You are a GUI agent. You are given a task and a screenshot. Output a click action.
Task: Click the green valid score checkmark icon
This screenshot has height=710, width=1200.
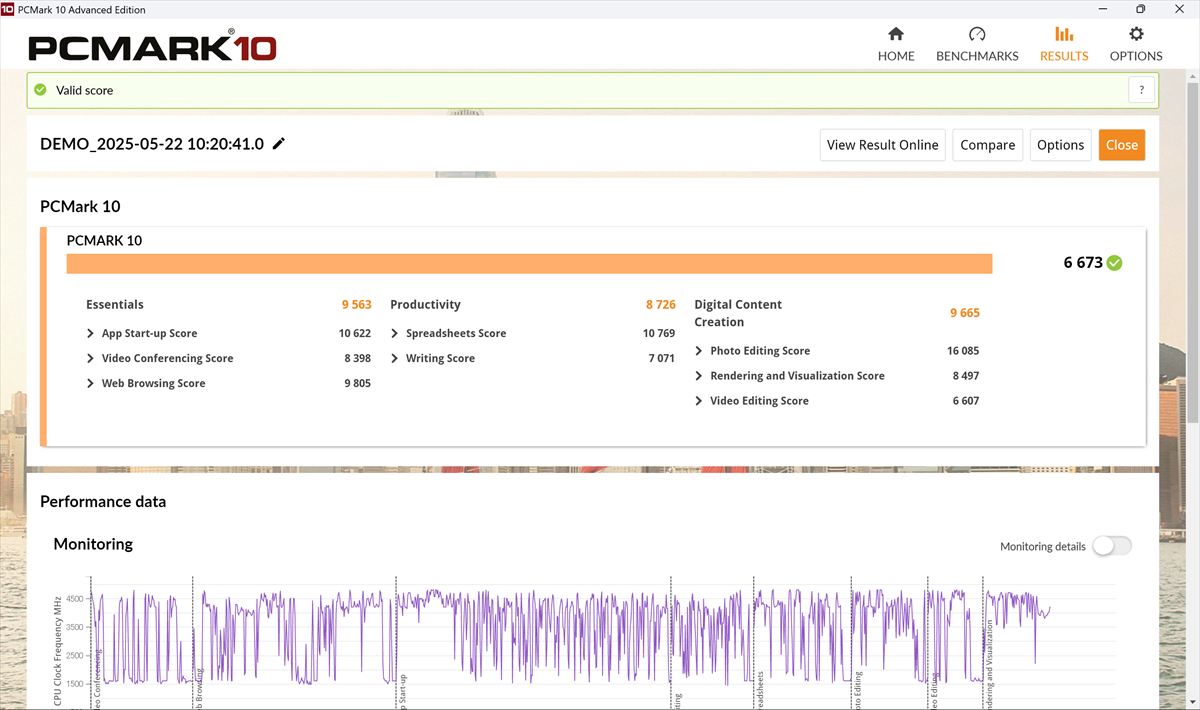[40, 90]
